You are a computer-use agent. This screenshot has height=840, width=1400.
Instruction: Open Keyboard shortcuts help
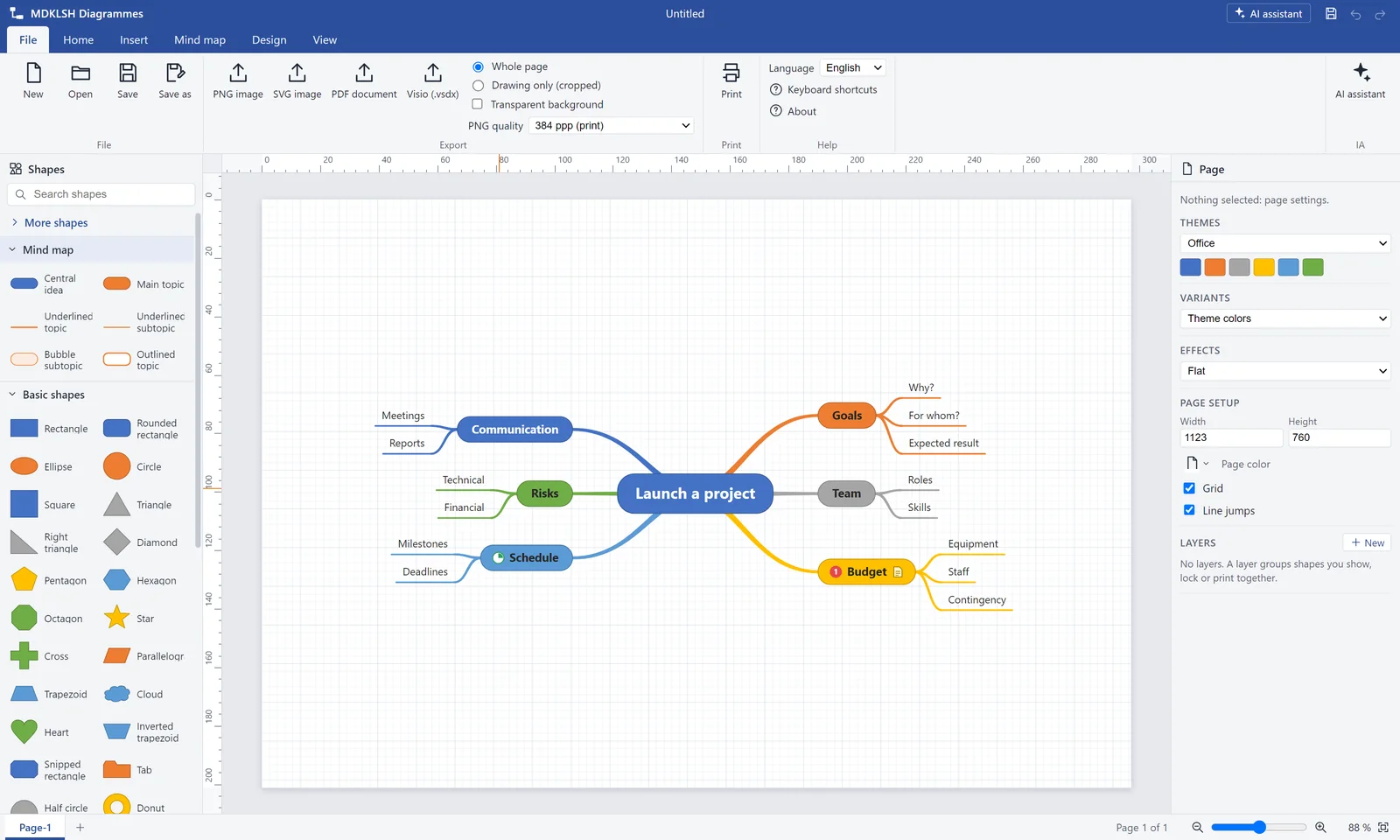[x=823, y=90]
